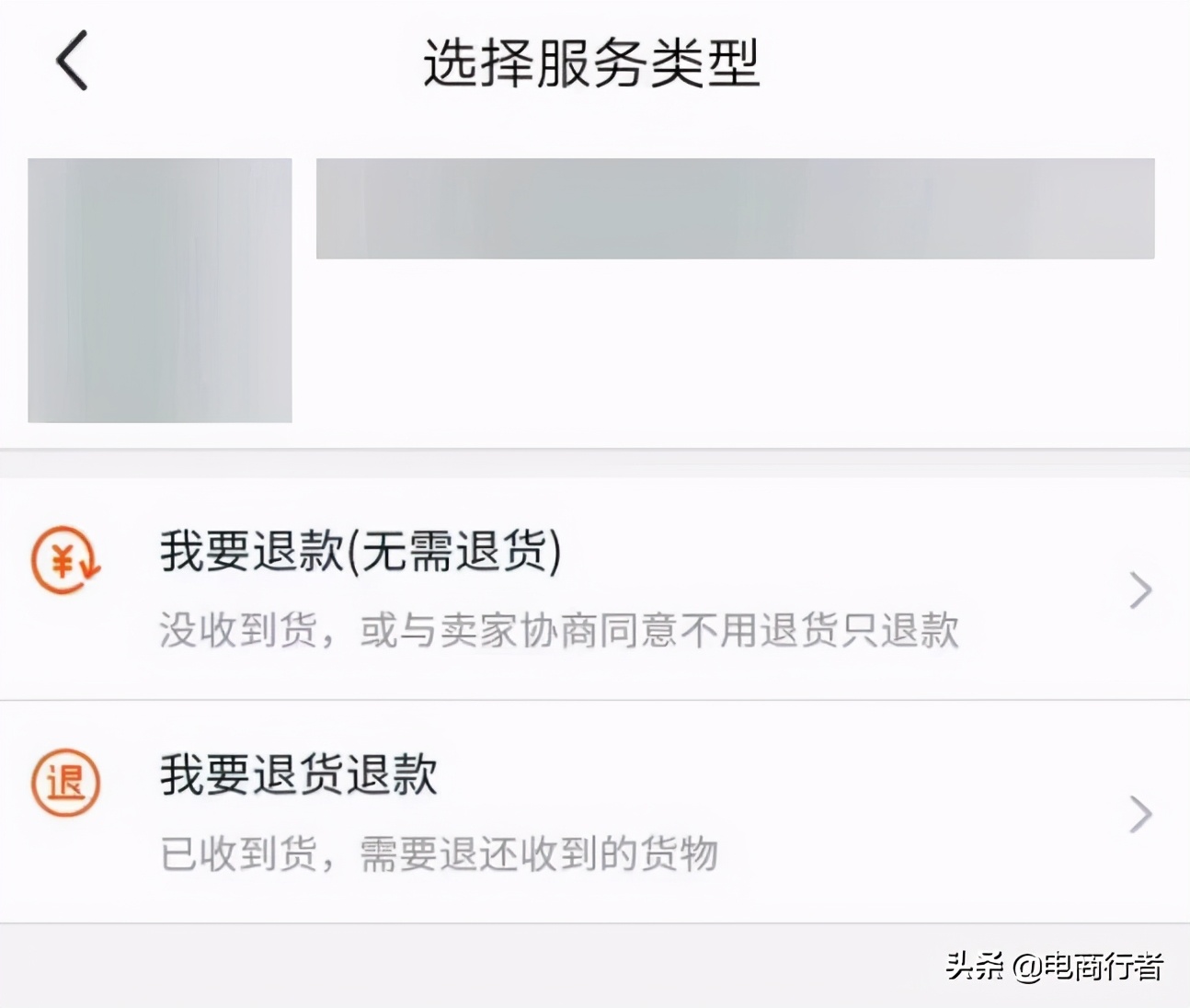Tap the chevron beside the refund-only row
The image size is (1190, 1008).
pyautogui.click(x=1140, y=590)
